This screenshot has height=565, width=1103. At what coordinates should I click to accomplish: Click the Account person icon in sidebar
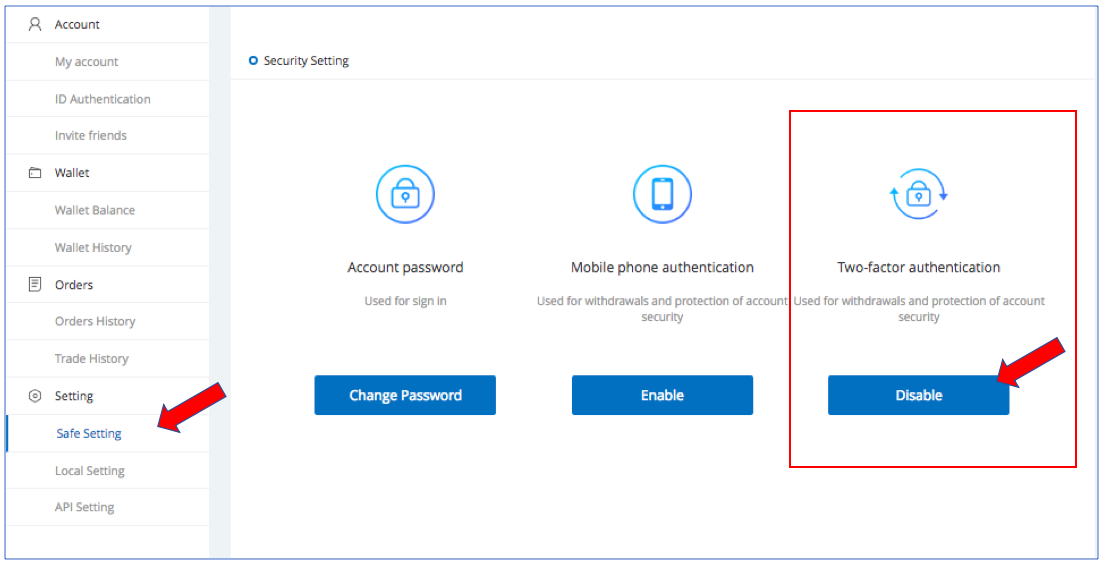(35, 24)
